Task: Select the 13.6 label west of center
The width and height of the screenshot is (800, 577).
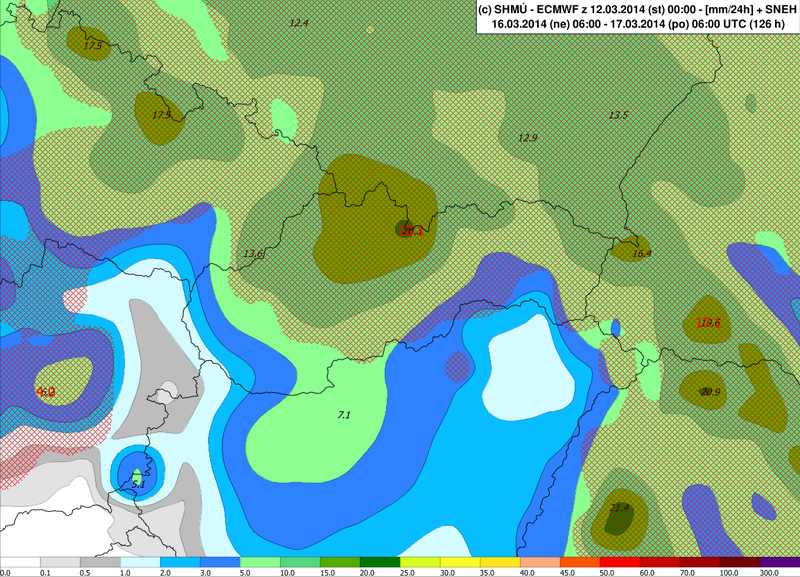Action: (x=253, y=255)
